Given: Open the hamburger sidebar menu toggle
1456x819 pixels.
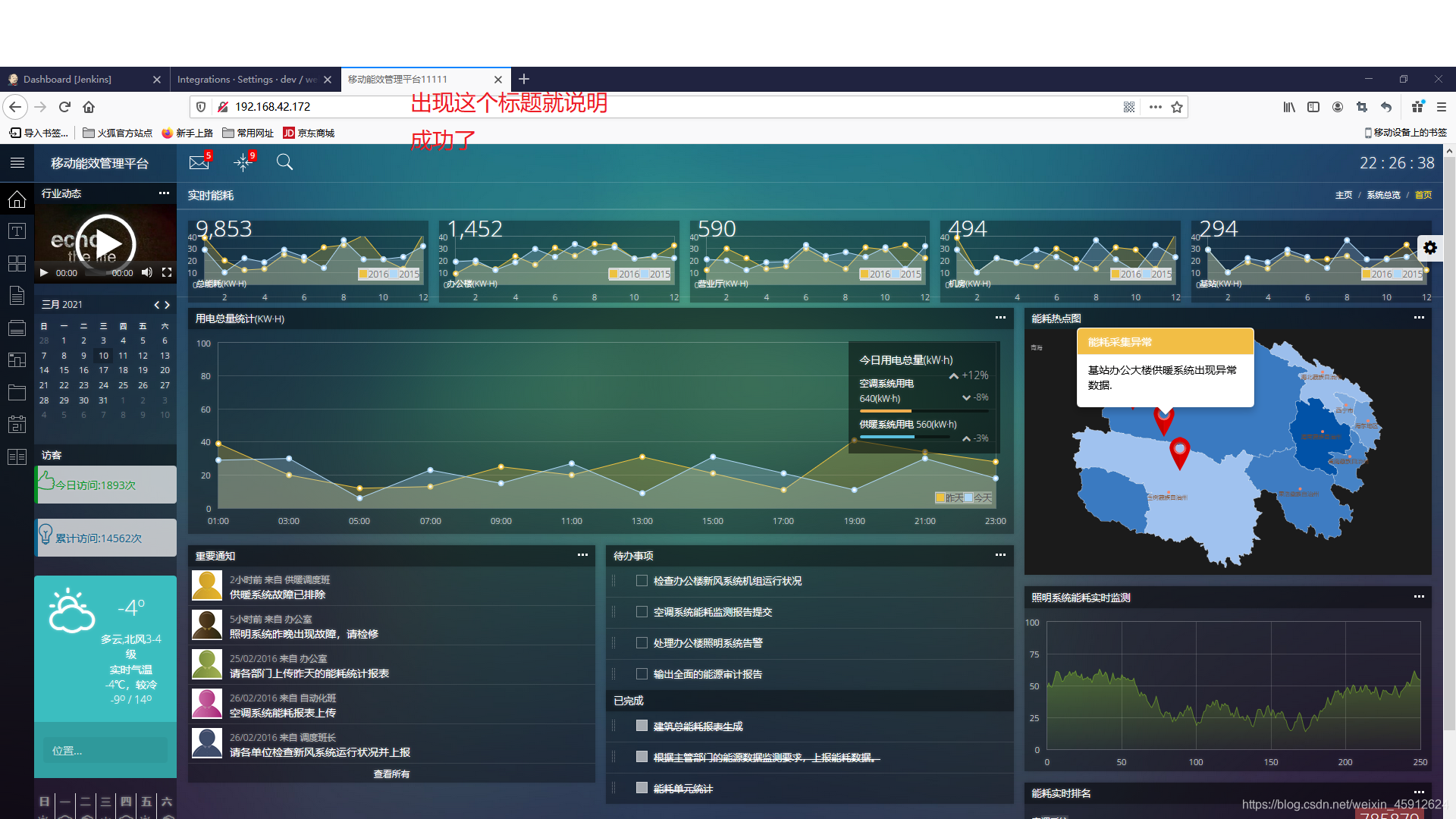Looking at the screenshot, I should pyautogui.click(x=17, y=162).
